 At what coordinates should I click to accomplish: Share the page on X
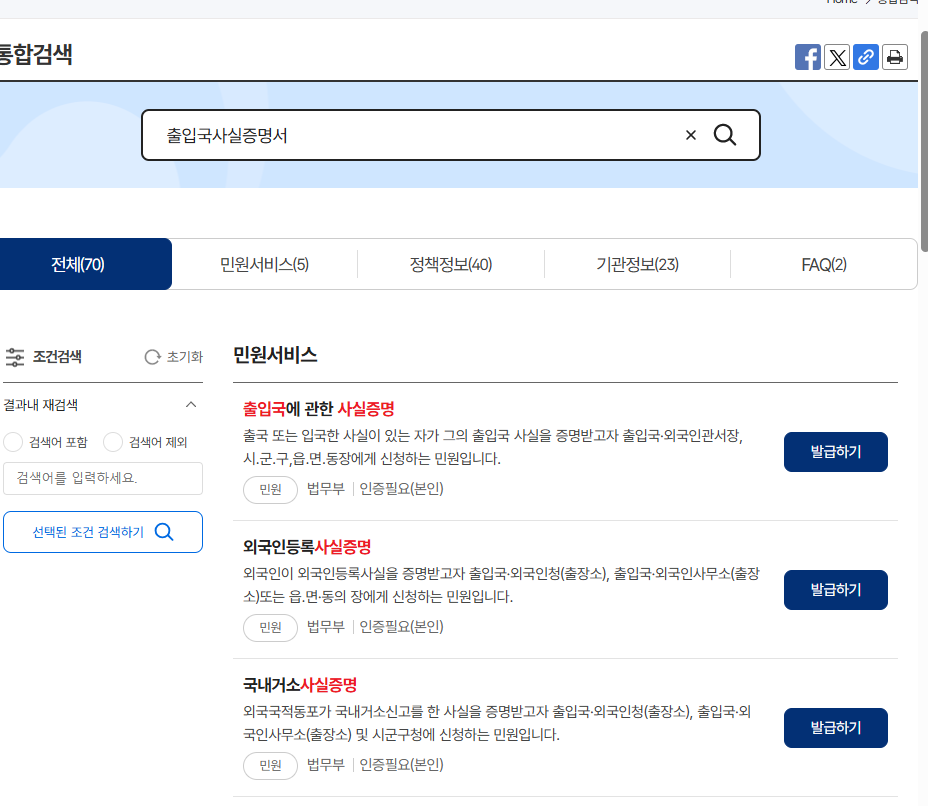836,57
